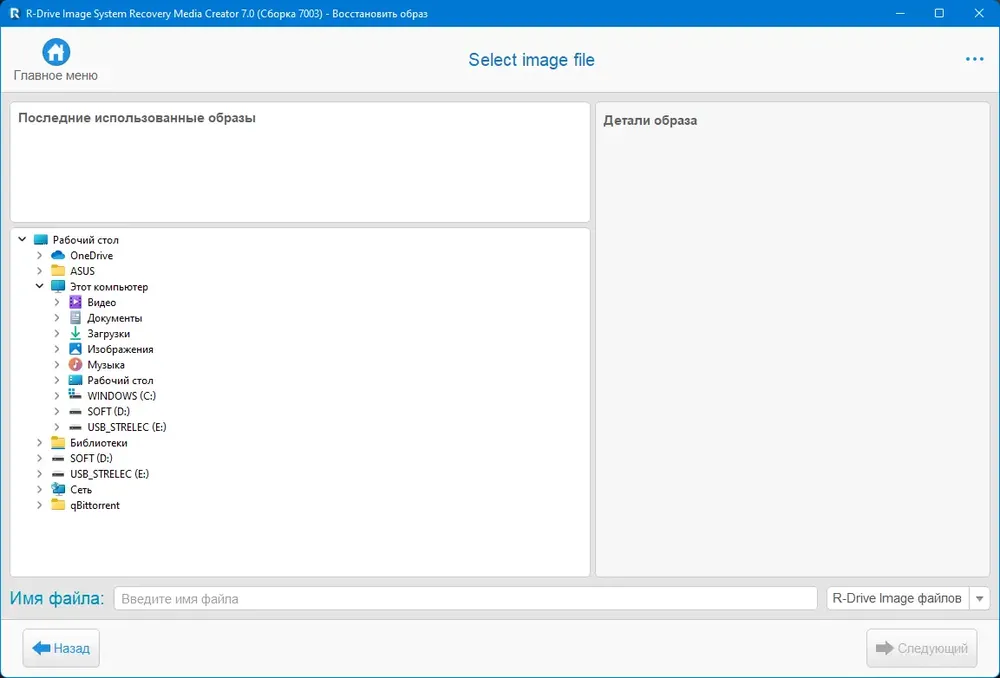The width and height of the screenshot is (1000, 678).
Task: Expand the Загрузки node
Action: coord(57,334)
